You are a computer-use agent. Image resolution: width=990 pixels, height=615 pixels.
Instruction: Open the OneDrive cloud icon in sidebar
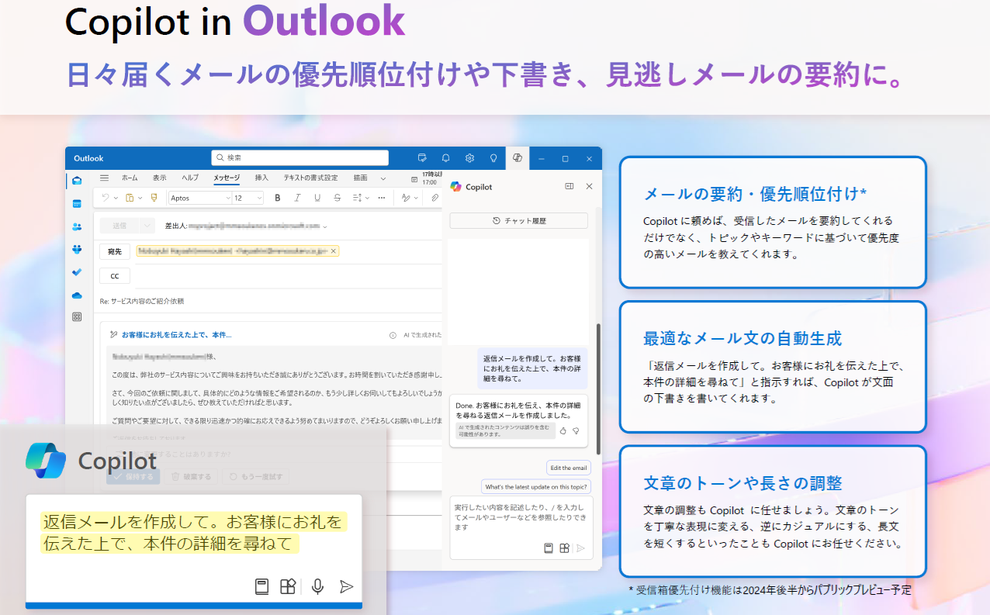click(x=77, y=295)
